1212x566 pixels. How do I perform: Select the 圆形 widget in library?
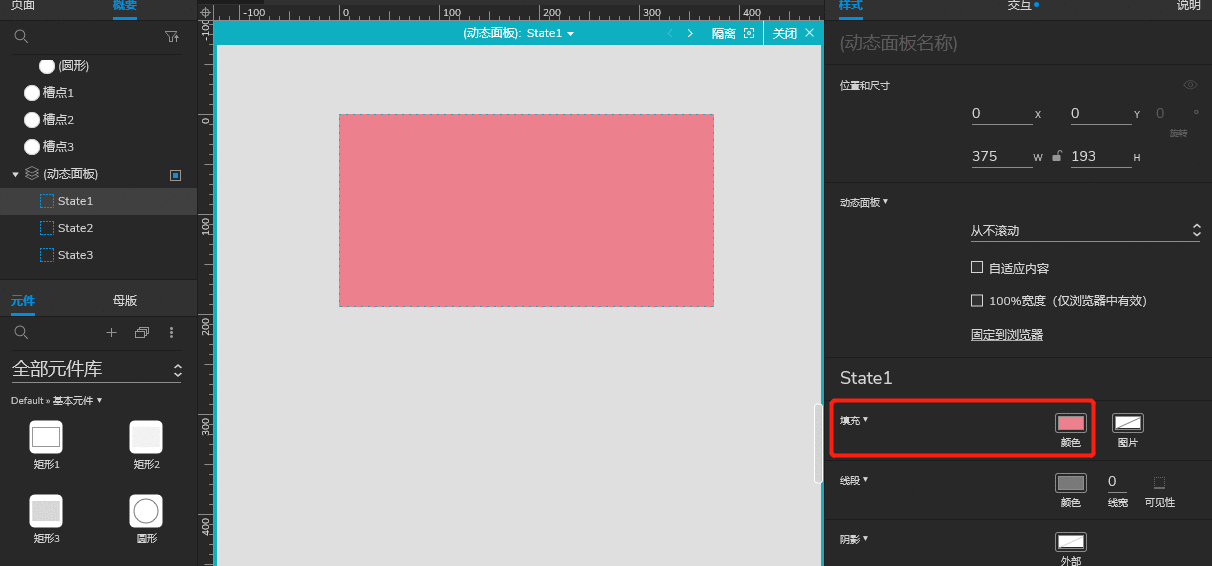click(146, 519)
